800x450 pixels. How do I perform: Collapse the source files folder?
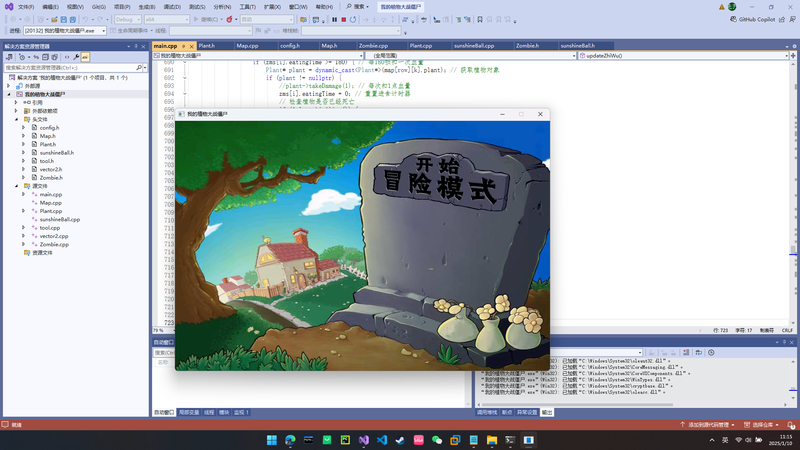click(x=16, y=186)
